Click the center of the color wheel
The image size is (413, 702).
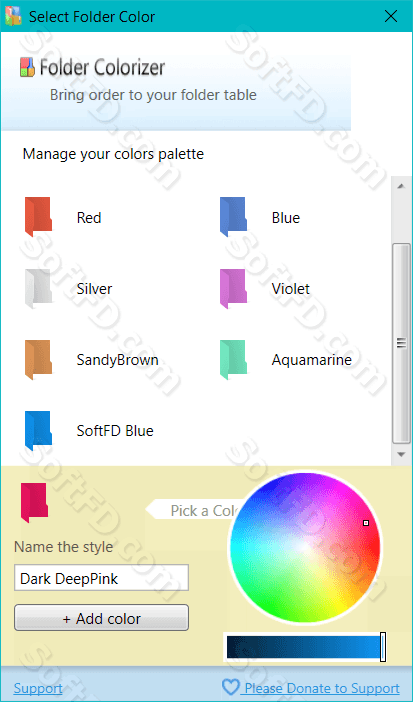pyautogui.click(x=305, y=547)
